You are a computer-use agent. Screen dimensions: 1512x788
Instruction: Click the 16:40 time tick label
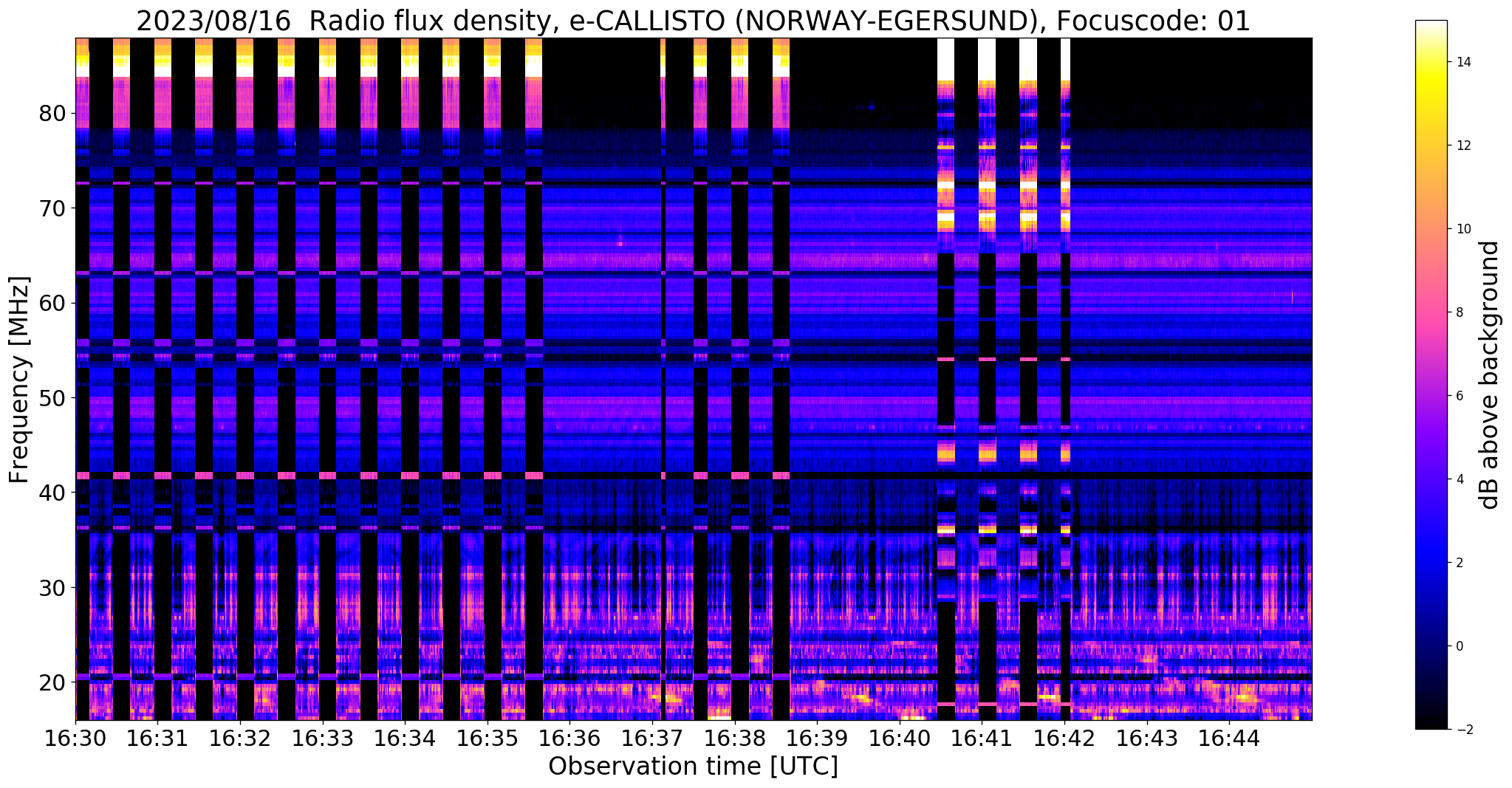pos(900,738)
